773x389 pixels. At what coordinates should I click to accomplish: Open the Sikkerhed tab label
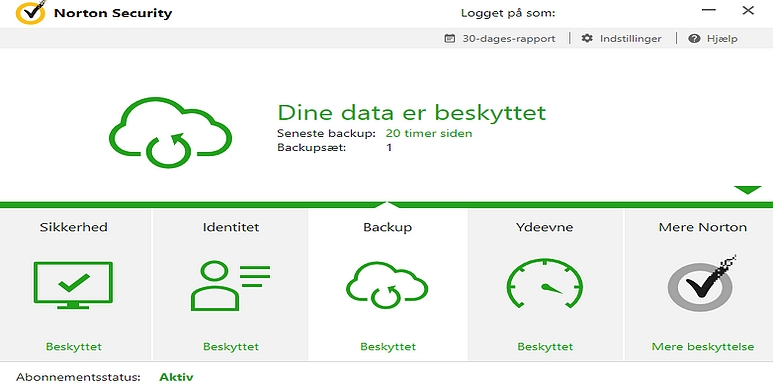[x=73, y=227]
